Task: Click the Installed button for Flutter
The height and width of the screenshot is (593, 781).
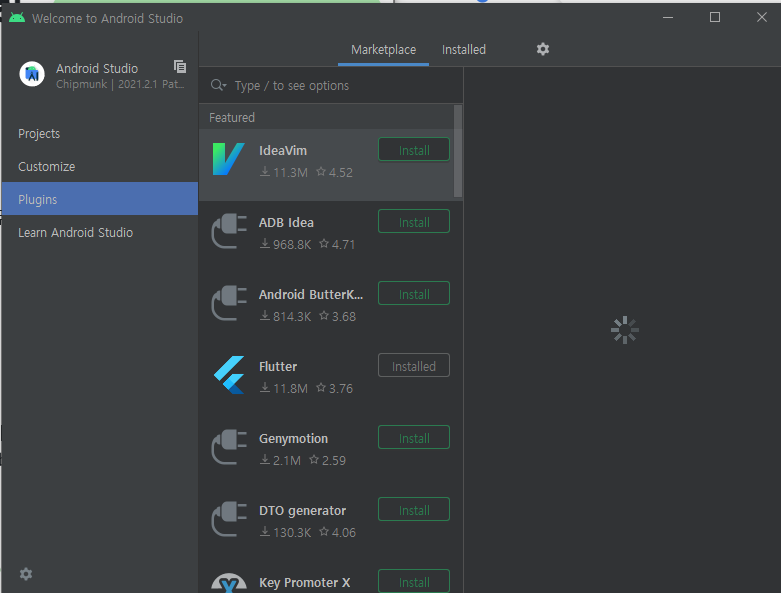Action: click(x=414, y=365)
